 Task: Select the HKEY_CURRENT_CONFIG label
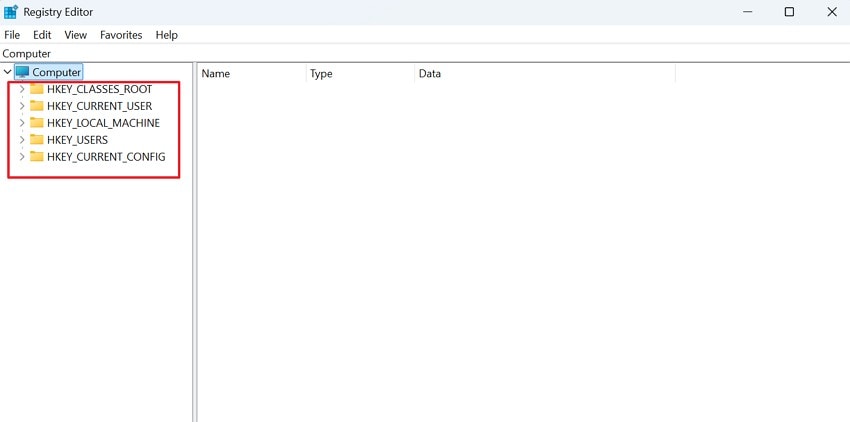pyautogui.click(x=106, y=157)
